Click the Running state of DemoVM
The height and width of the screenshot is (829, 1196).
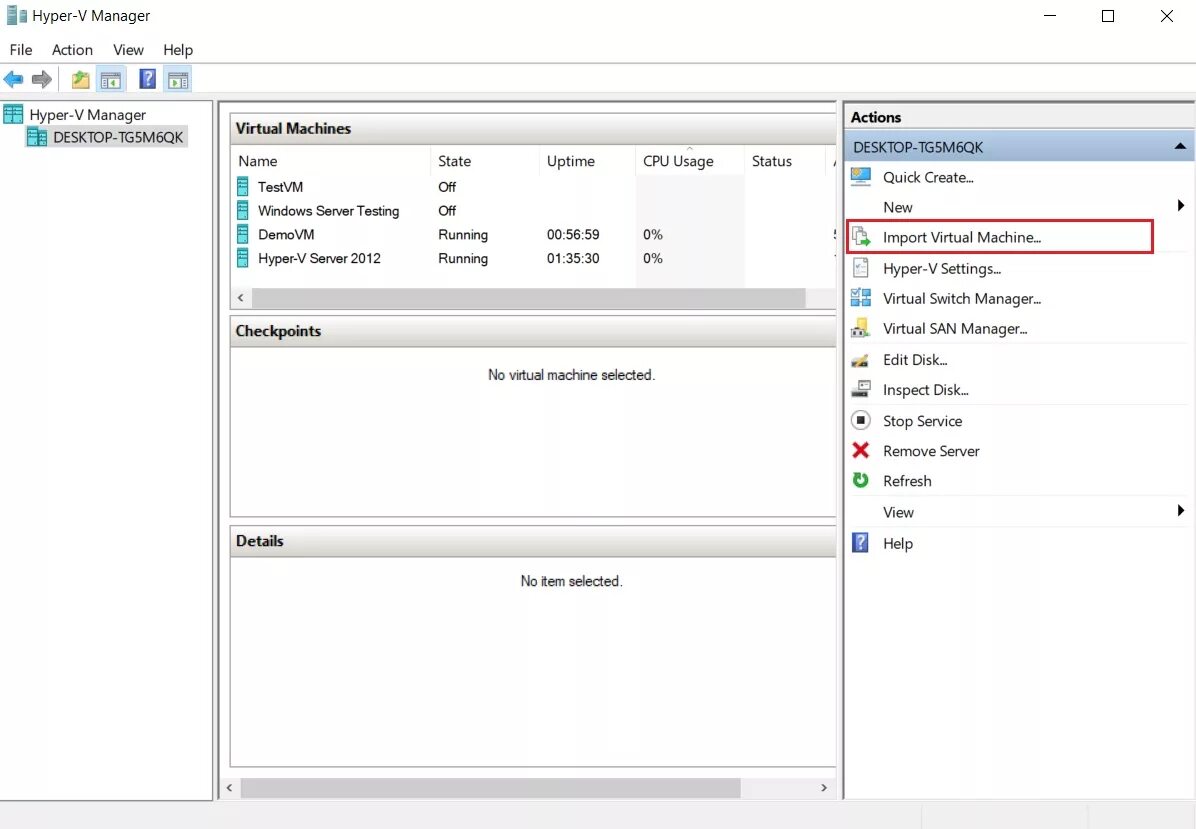point(463,234)
